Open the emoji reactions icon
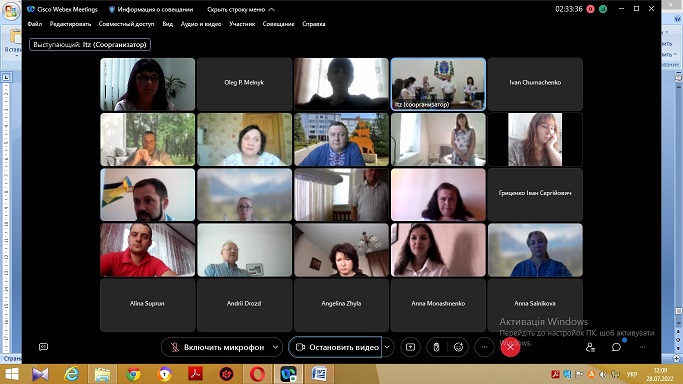The height and width of the screenshot is (384, 683). [458, 347]
